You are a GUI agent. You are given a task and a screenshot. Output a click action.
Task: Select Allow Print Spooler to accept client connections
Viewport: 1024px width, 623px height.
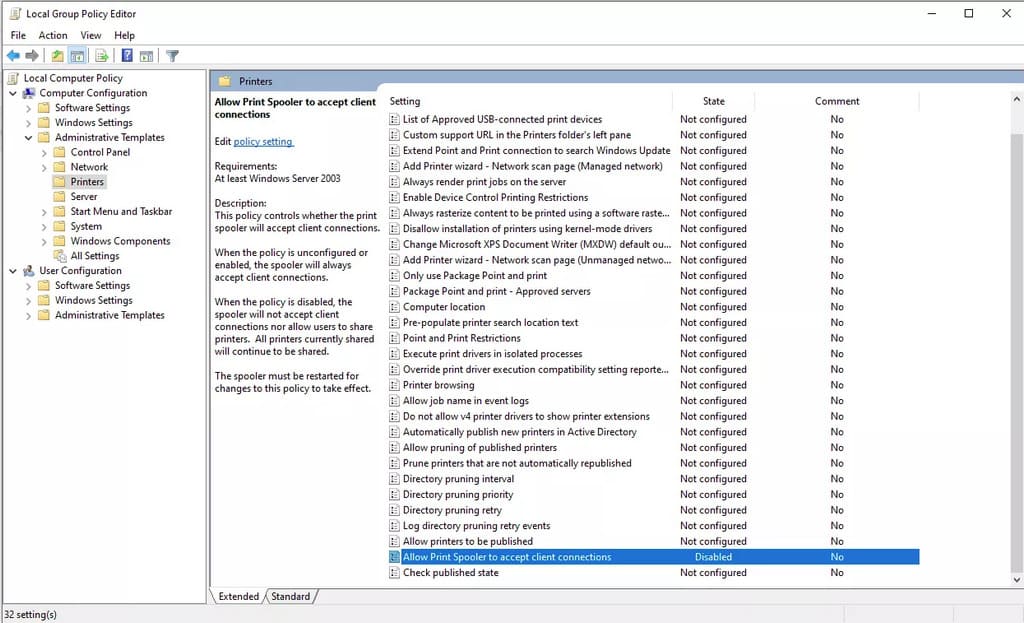653,557
